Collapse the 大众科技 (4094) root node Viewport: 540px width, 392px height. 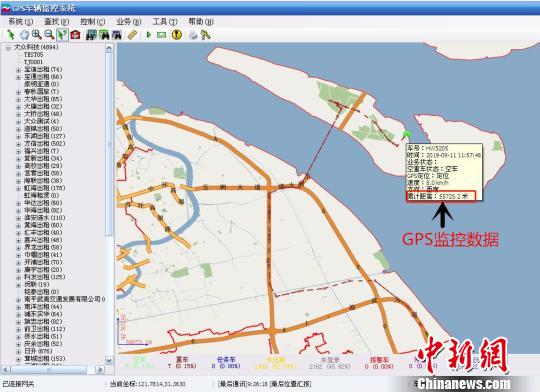click(x=8, y=48)
